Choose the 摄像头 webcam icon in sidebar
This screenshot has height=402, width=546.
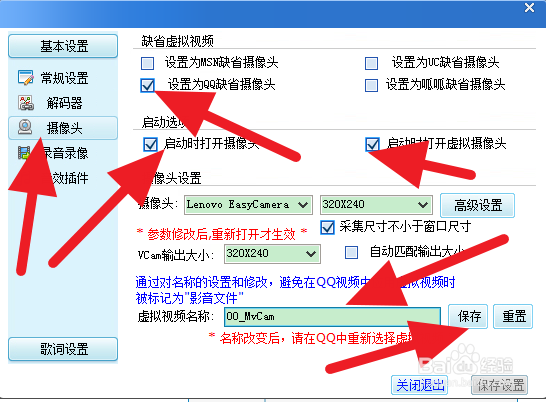[25, 127]
